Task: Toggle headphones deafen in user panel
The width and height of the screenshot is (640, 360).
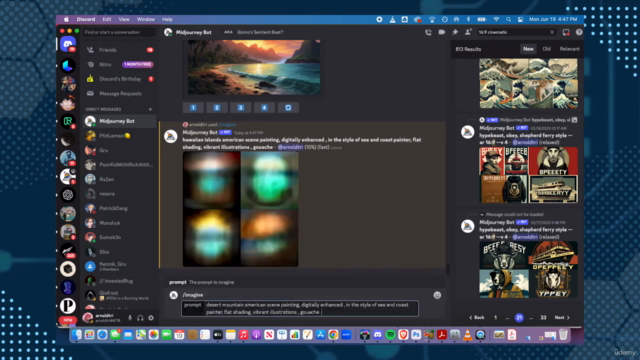Action: [x=140, y=318]
